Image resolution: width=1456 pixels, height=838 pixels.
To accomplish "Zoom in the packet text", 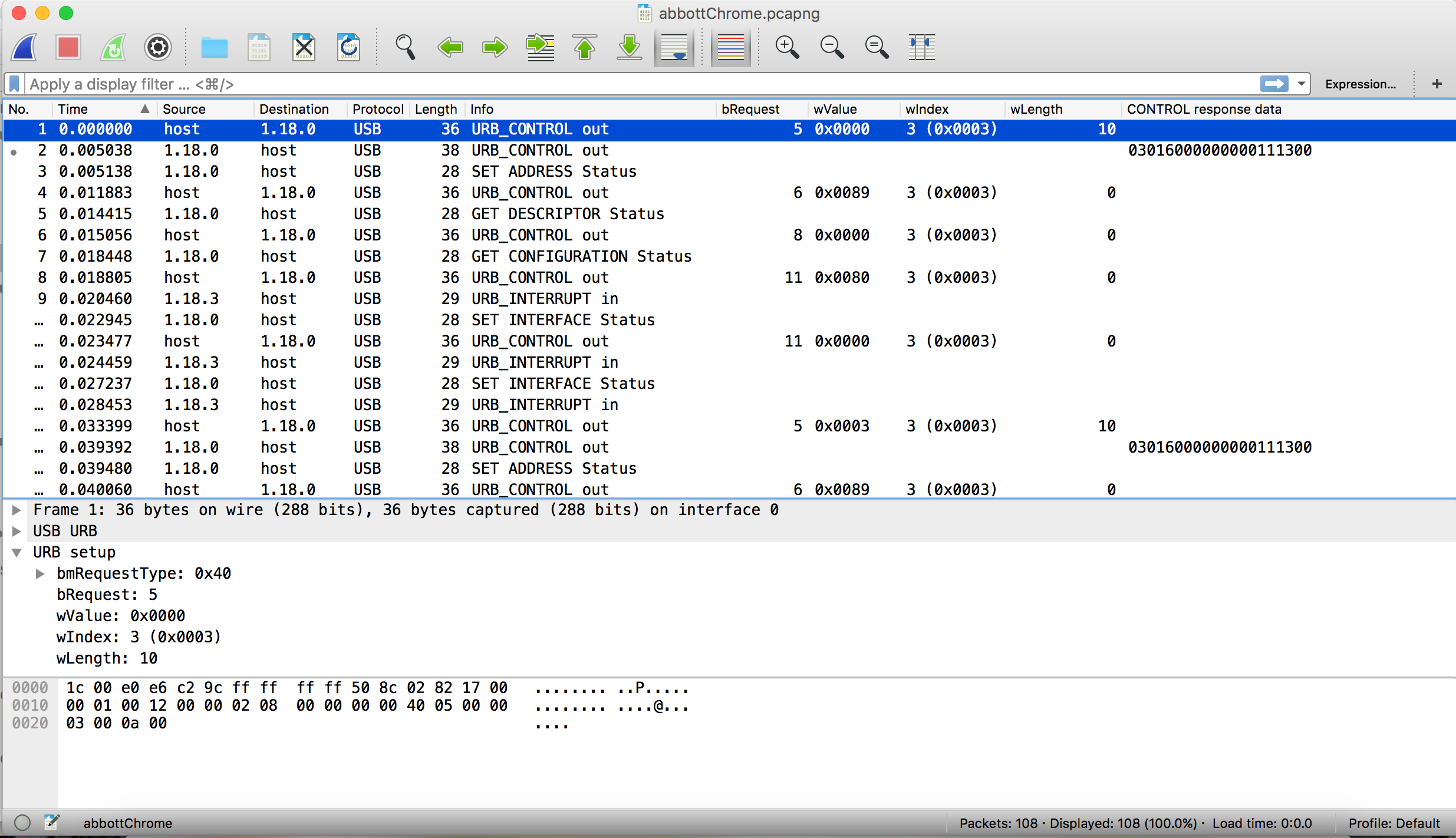I will tap(788, 48).
